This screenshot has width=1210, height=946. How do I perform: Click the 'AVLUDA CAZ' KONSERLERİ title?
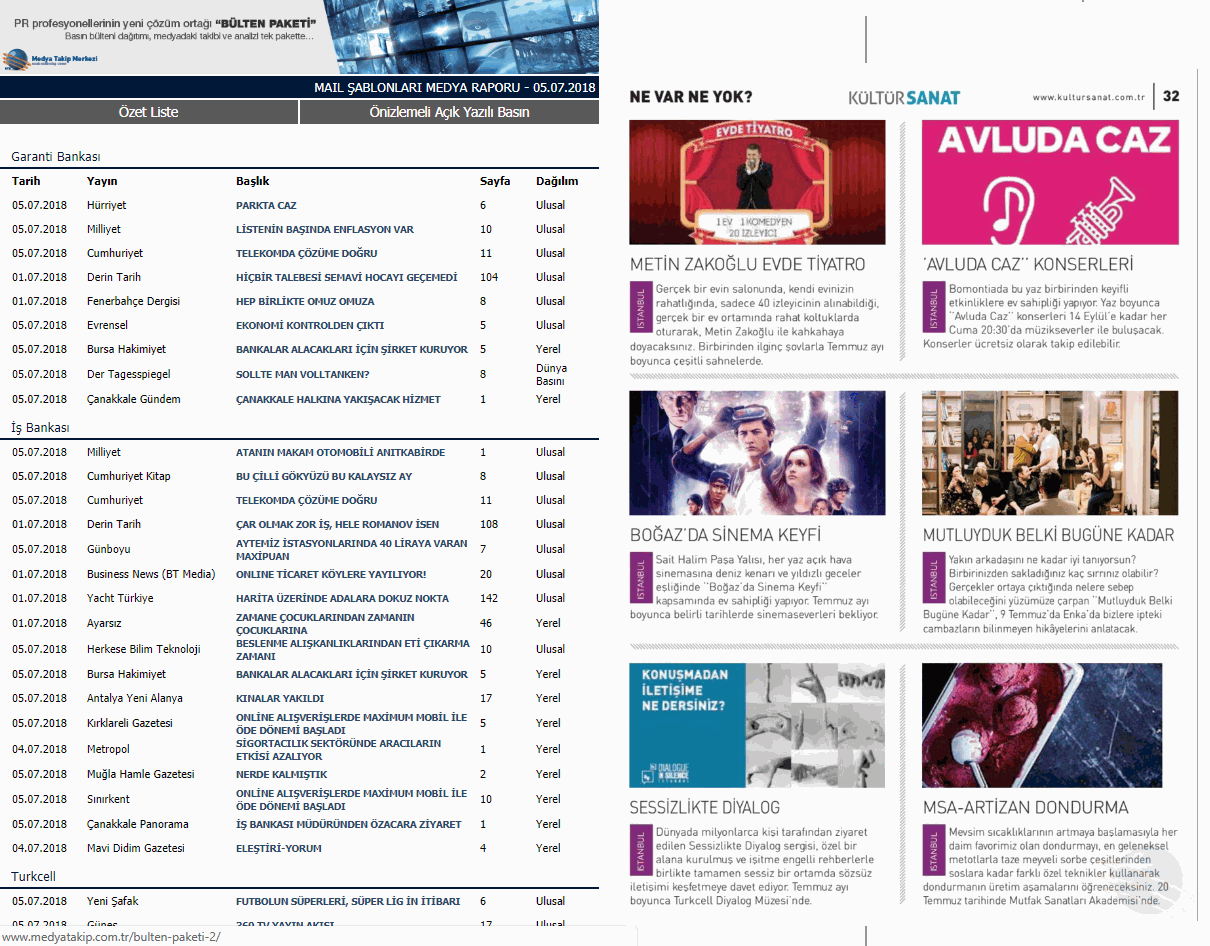click(1028, 265)
